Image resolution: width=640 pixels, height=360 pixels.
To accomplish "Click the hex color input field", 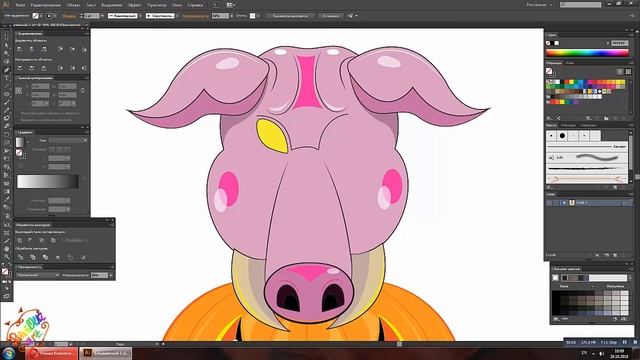I will [620, 43].
